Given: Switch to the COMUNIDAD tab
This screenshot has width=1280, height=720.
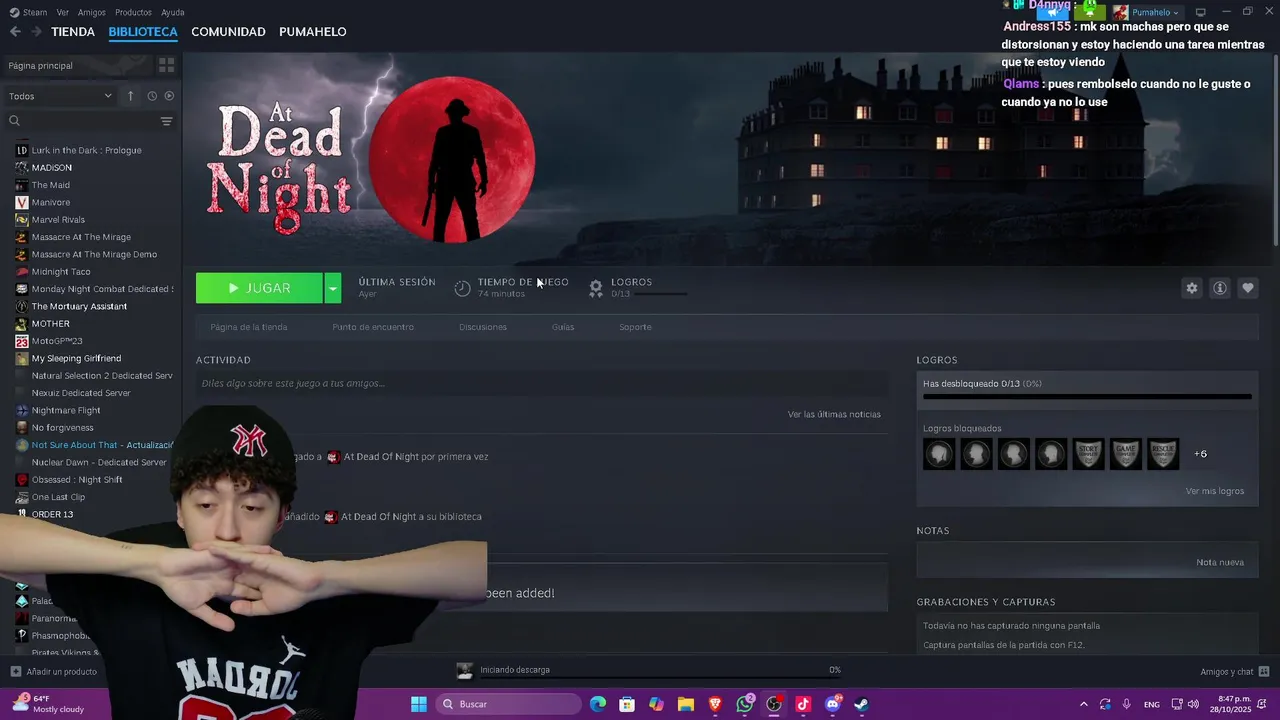Looking at the screenshot, I should point(228,32).
